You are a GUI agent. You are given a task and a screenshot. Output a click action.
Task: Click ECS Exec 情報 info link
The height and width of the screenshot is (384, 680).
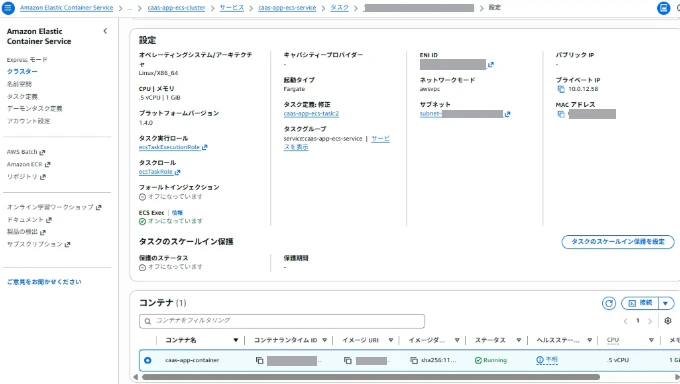tap(177, 213)
